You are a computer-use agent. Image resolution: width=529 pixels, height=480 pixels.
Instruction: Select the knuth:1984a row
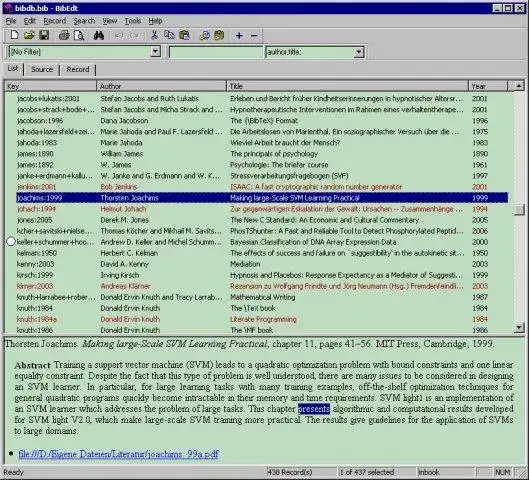pyautogui.click(x=262, y=319)
